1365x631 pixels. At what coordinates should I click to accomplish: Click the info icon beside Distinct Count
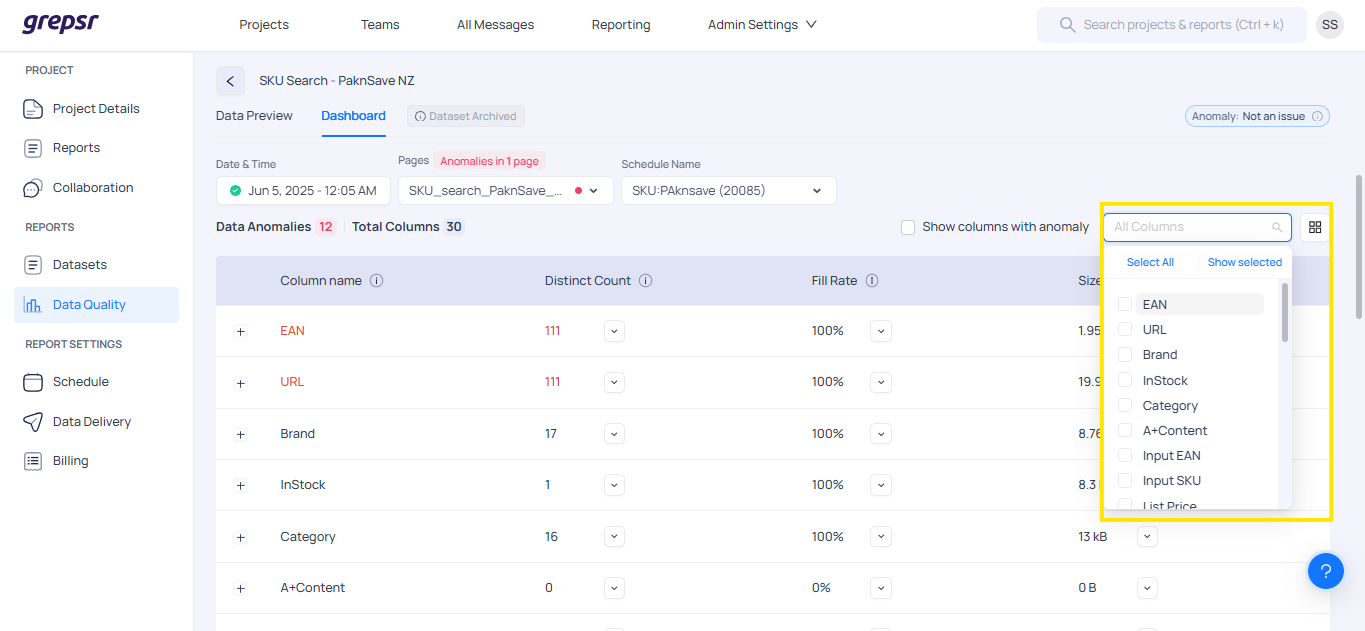pos(645,281)
